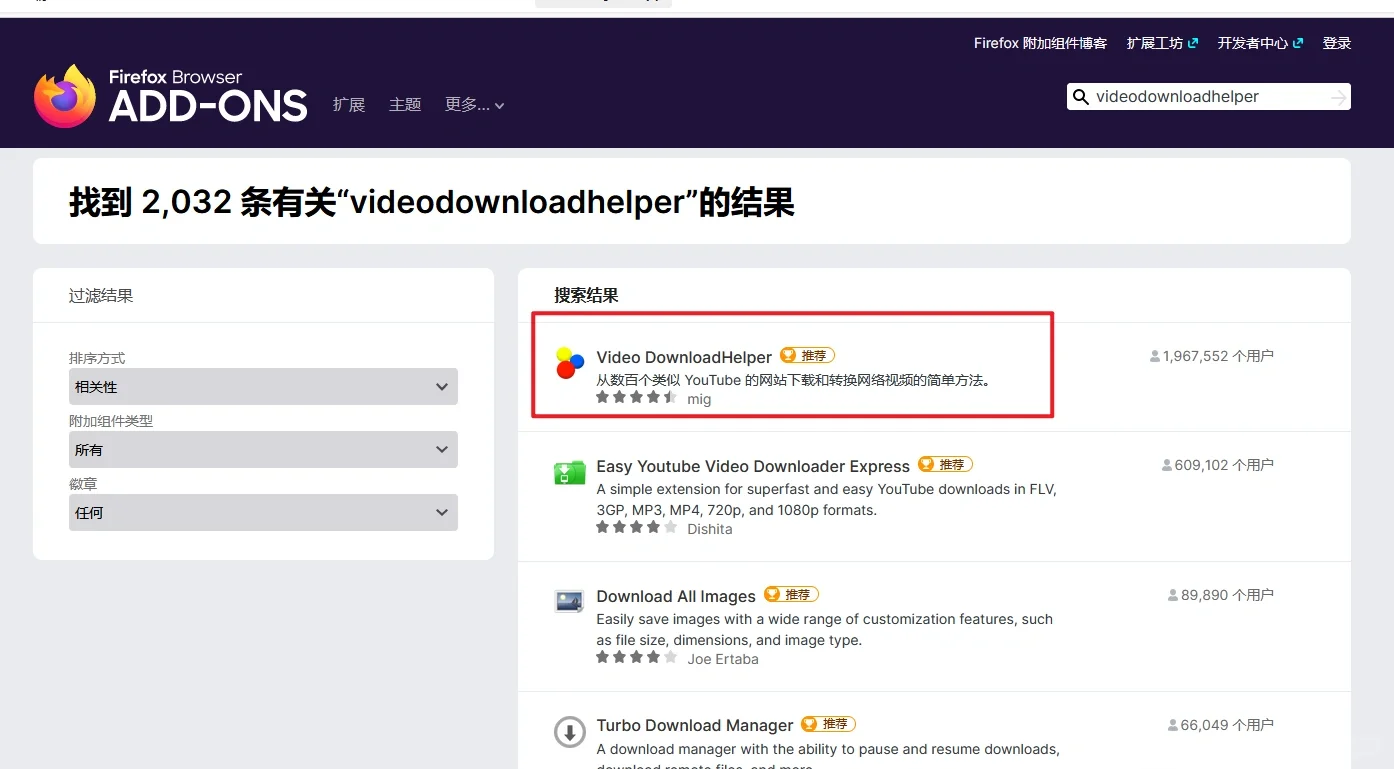Click 推荐 badge beside Download All Images
1394x769 pixels.
coord(791,594)
